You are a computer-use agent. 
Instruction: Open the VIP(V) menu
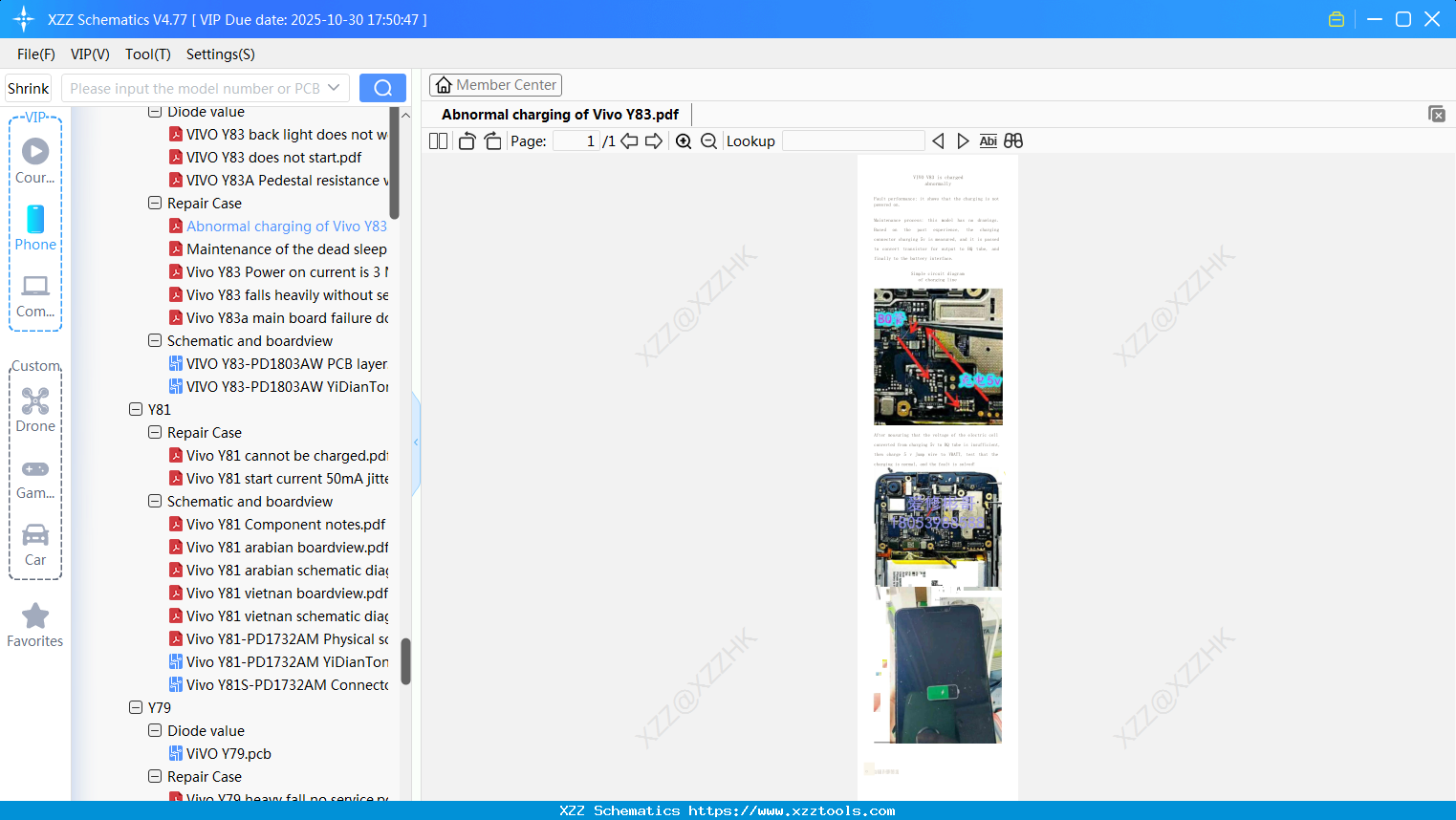pyautogui.click(x=90, y=54)
